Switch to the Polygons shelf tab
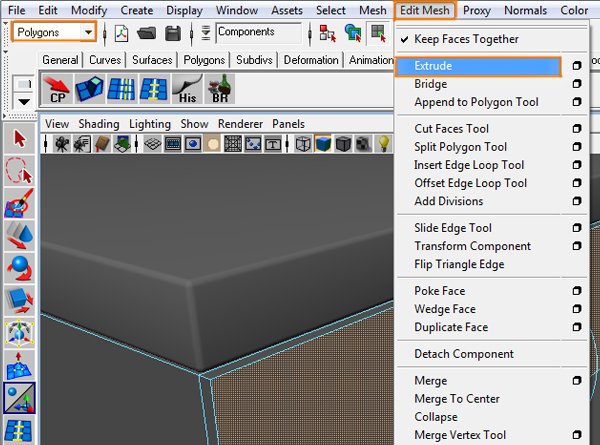Viewport: 600px width, 445px height. [204, 60]
